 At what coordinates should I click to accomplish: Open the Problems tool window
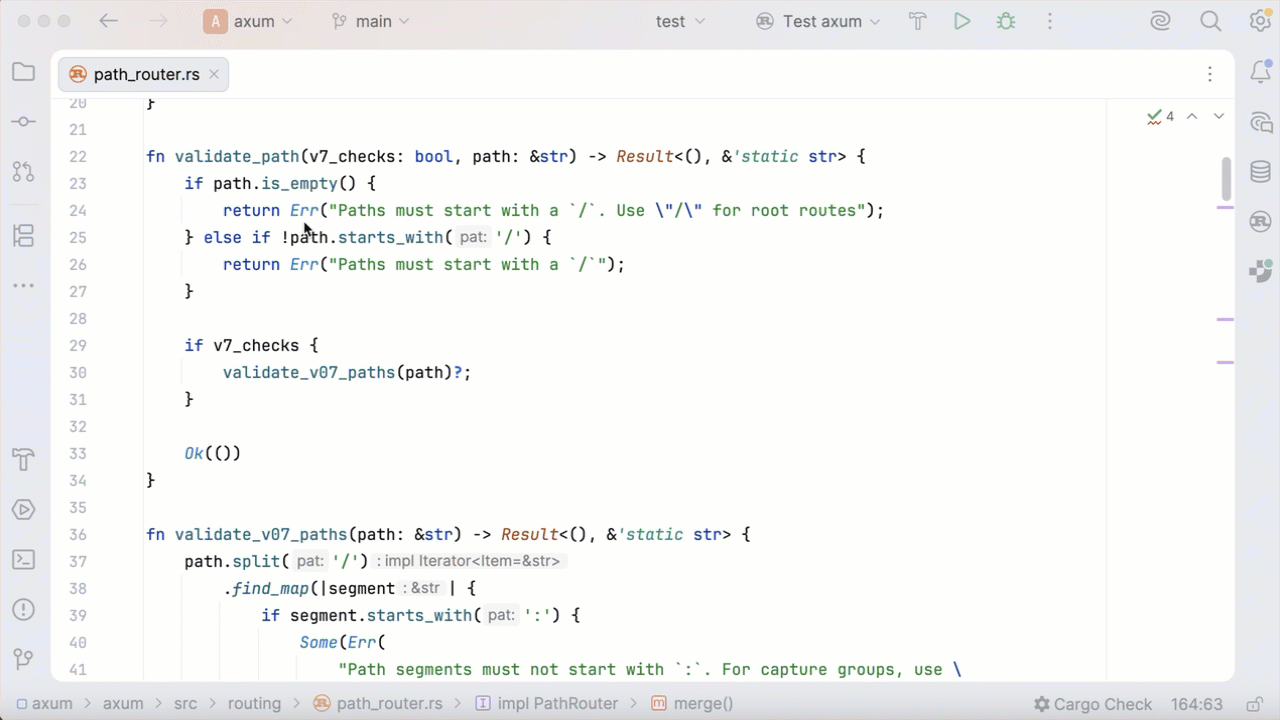23,610
